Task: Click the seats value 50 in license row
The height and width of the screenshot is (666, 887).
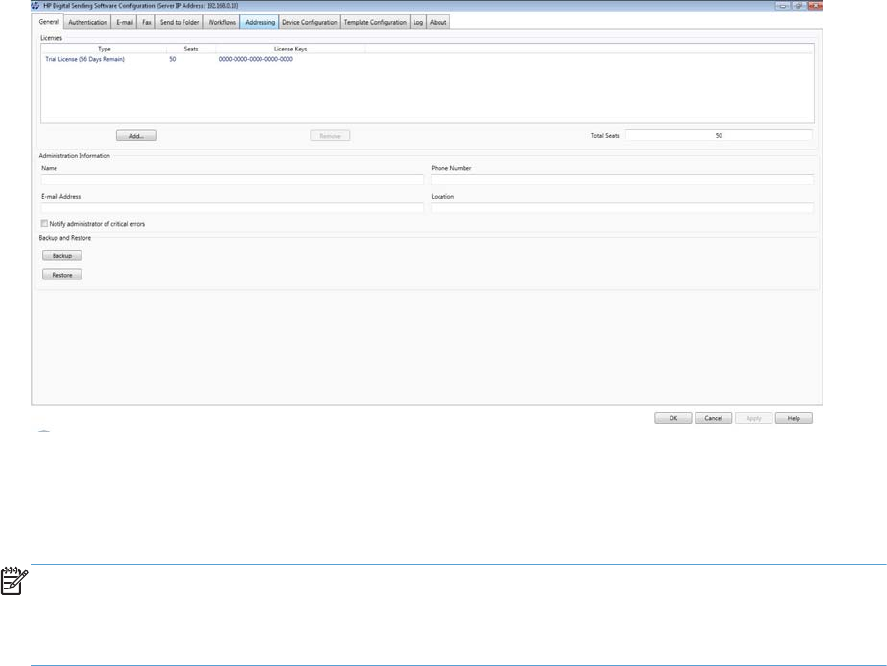Action: click(x=173, y=59)
